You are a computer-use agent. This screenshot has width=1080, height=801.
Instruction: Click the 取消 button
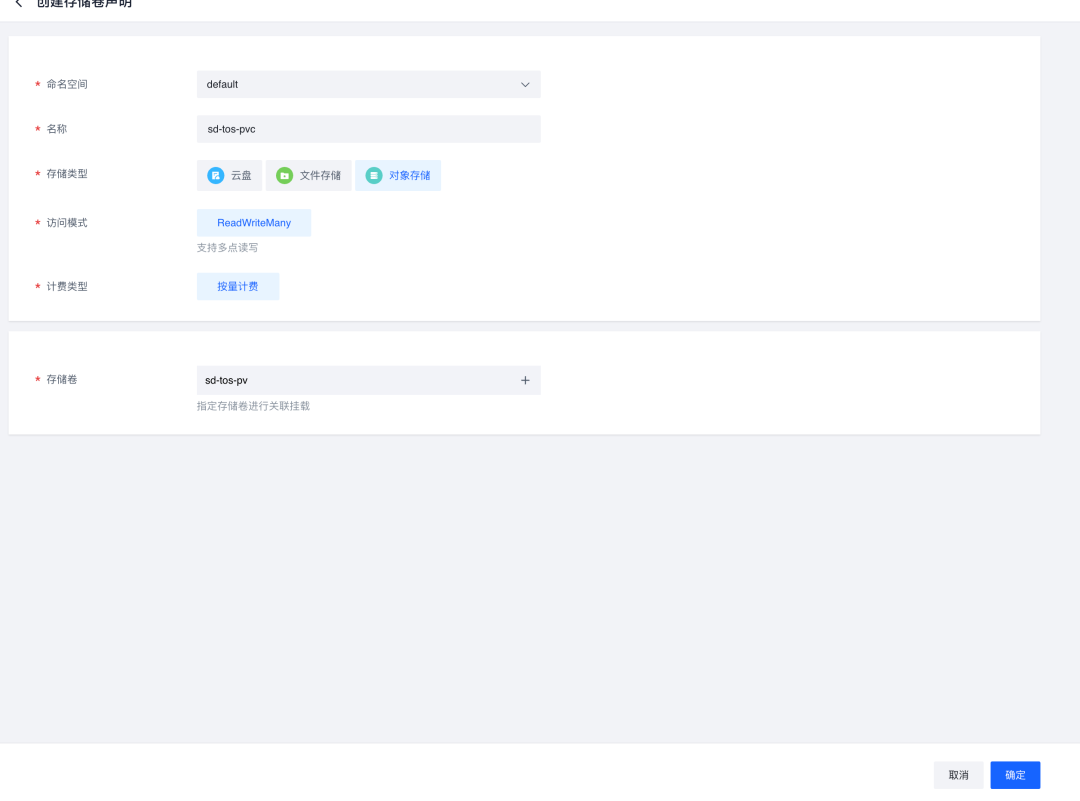click(x=958, y=775)
